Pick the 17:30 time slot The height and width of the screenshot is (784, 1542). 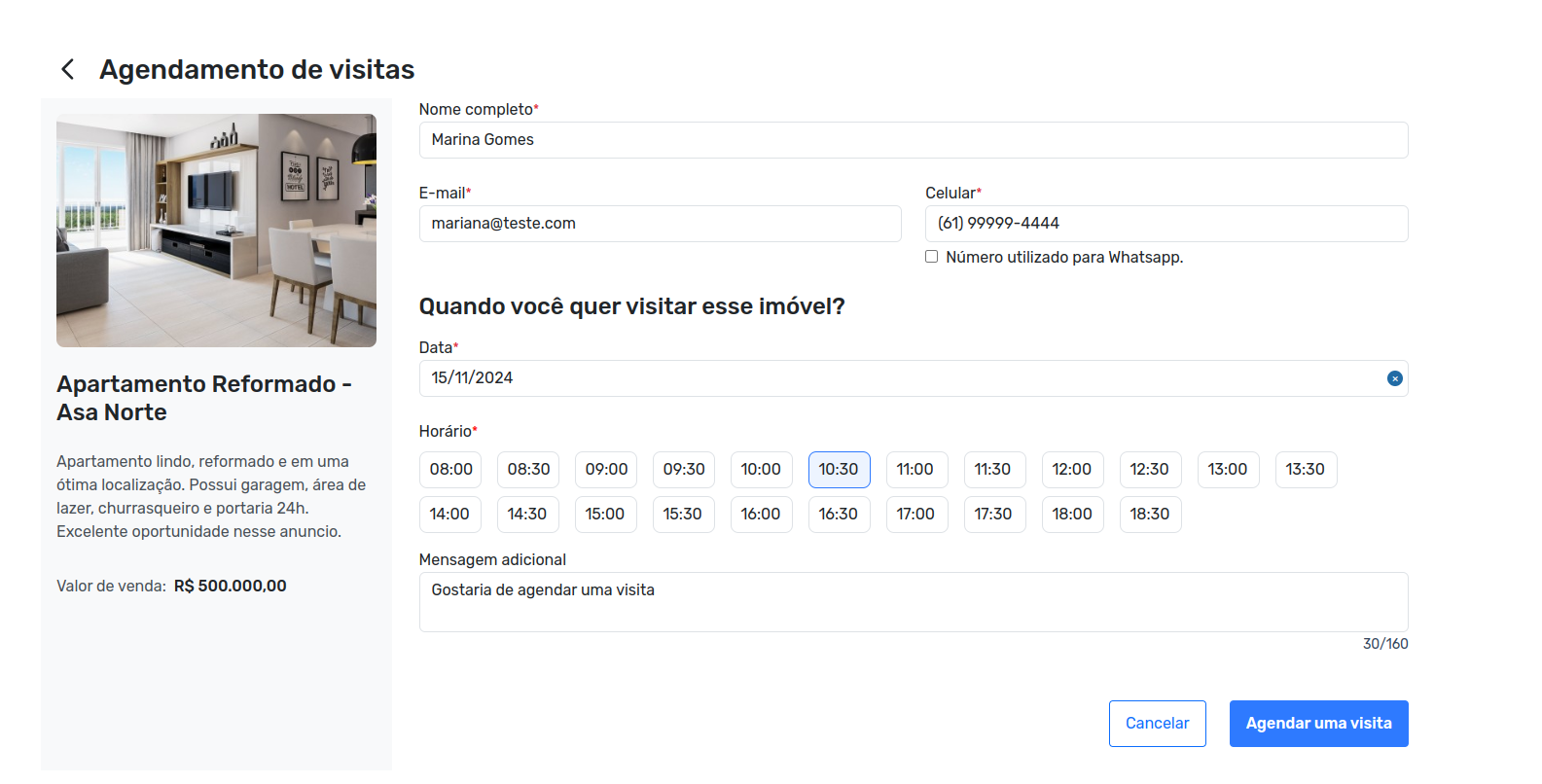tap(993, 515)
